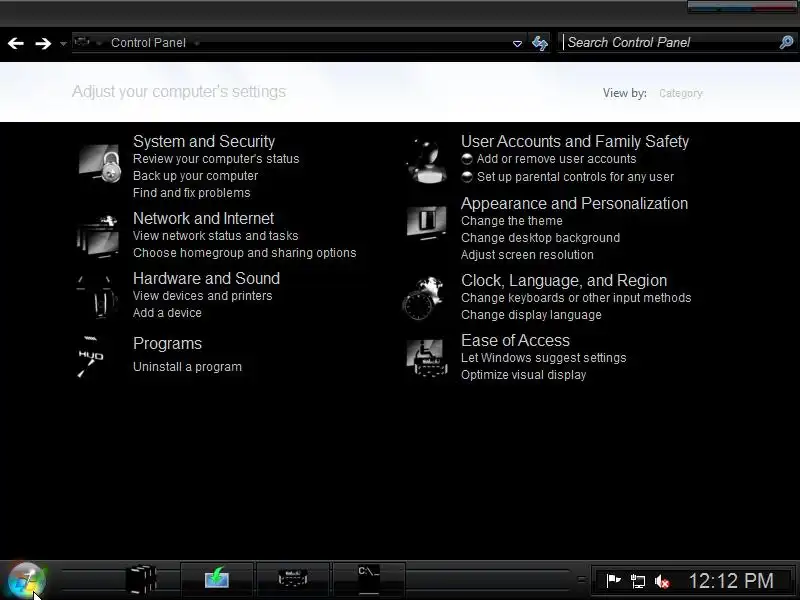This screenshot has height=600, width=800.
Task: Open the taskbar keyboard icon
Action: pos(293,578)
